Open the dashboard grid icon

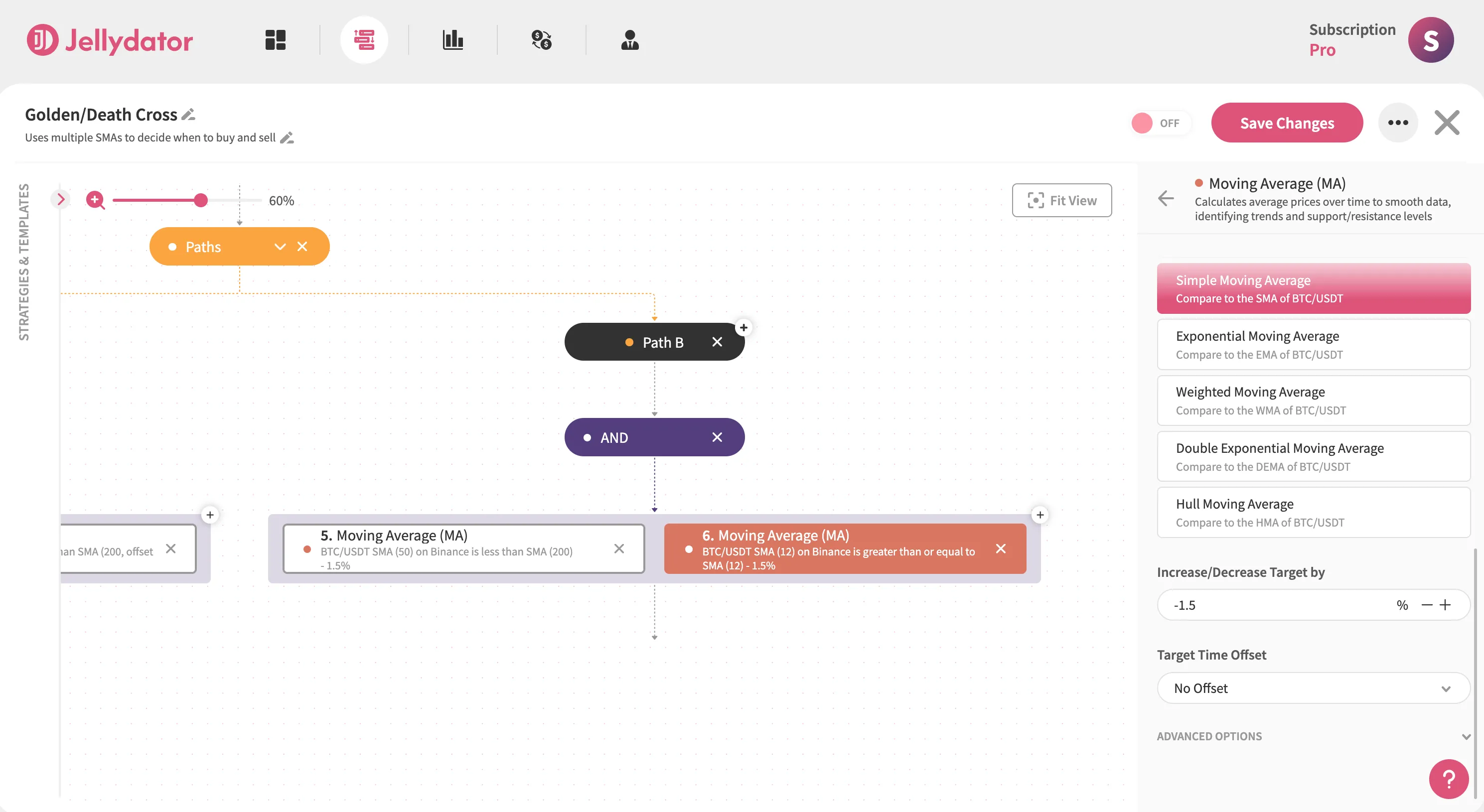(x=276, y=40)
